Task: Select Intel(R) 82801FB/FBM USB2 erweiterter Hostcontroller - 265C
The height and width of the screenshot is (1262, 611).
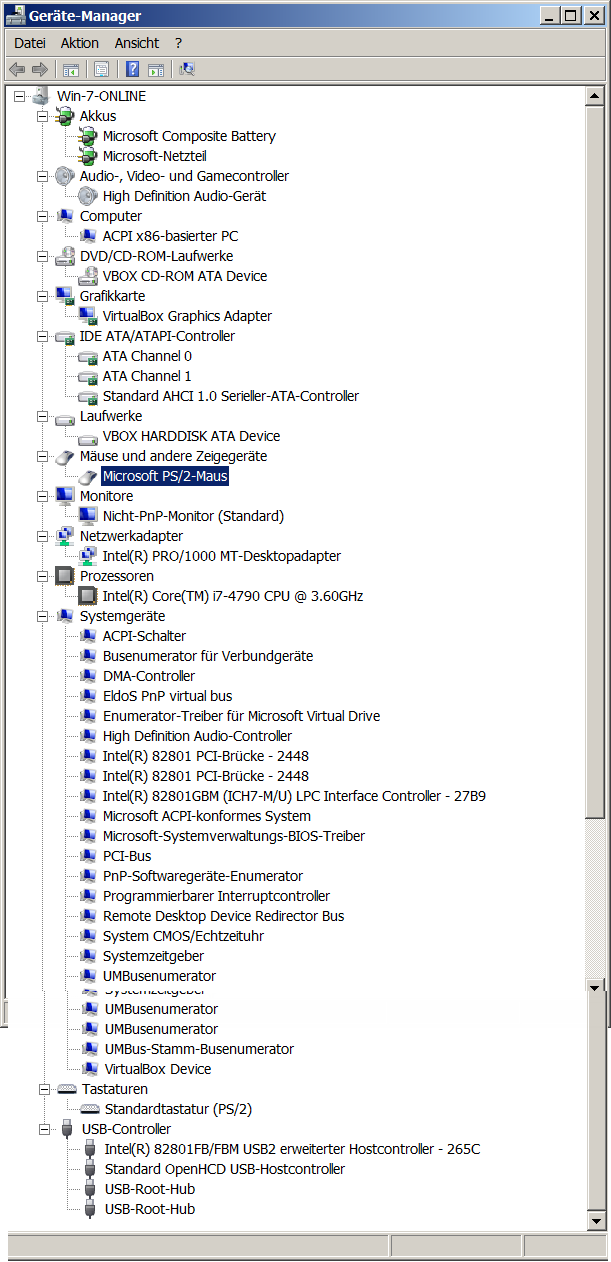Action: [292, 1149]
